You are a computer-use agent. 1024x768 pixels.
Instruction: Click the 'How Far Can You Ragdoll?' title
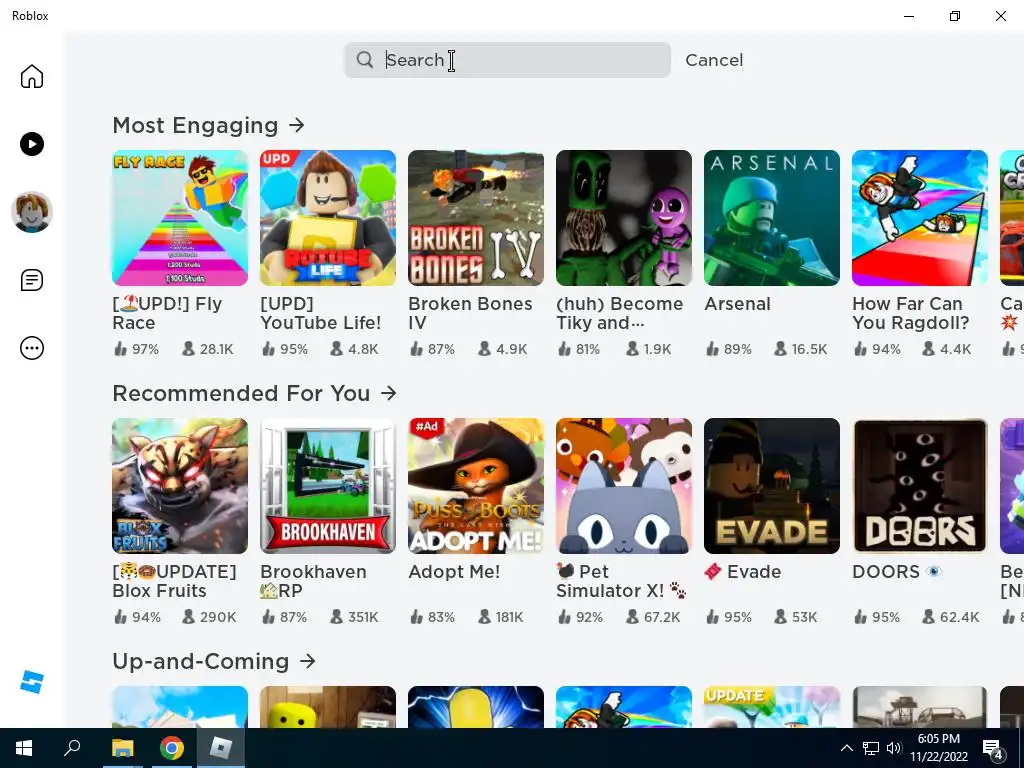tap(910, 313)
